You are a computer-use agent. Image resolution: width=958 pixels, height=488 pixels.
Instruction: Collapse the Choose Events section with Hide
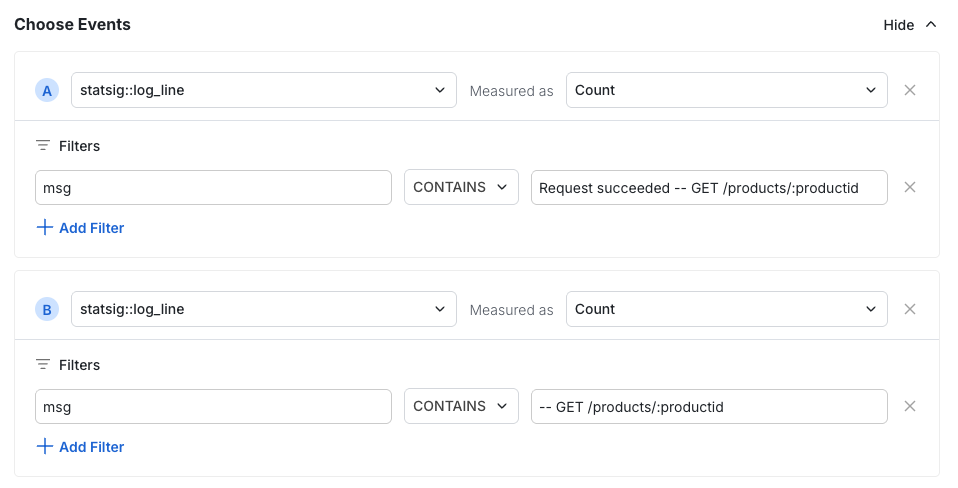pyautogui.click(x=910, y=25)
